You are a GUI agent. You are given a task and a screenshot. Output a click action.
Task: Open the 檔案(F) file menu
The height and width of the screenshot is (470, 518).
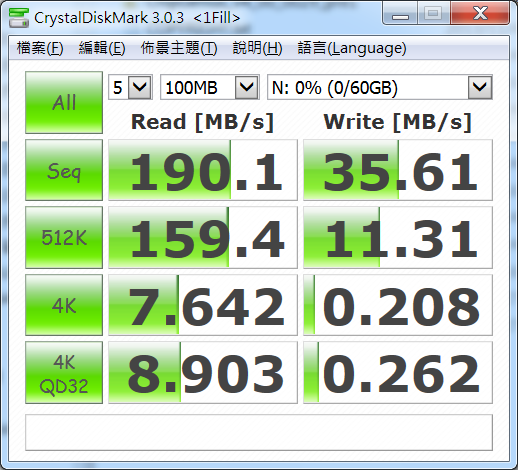40,48
